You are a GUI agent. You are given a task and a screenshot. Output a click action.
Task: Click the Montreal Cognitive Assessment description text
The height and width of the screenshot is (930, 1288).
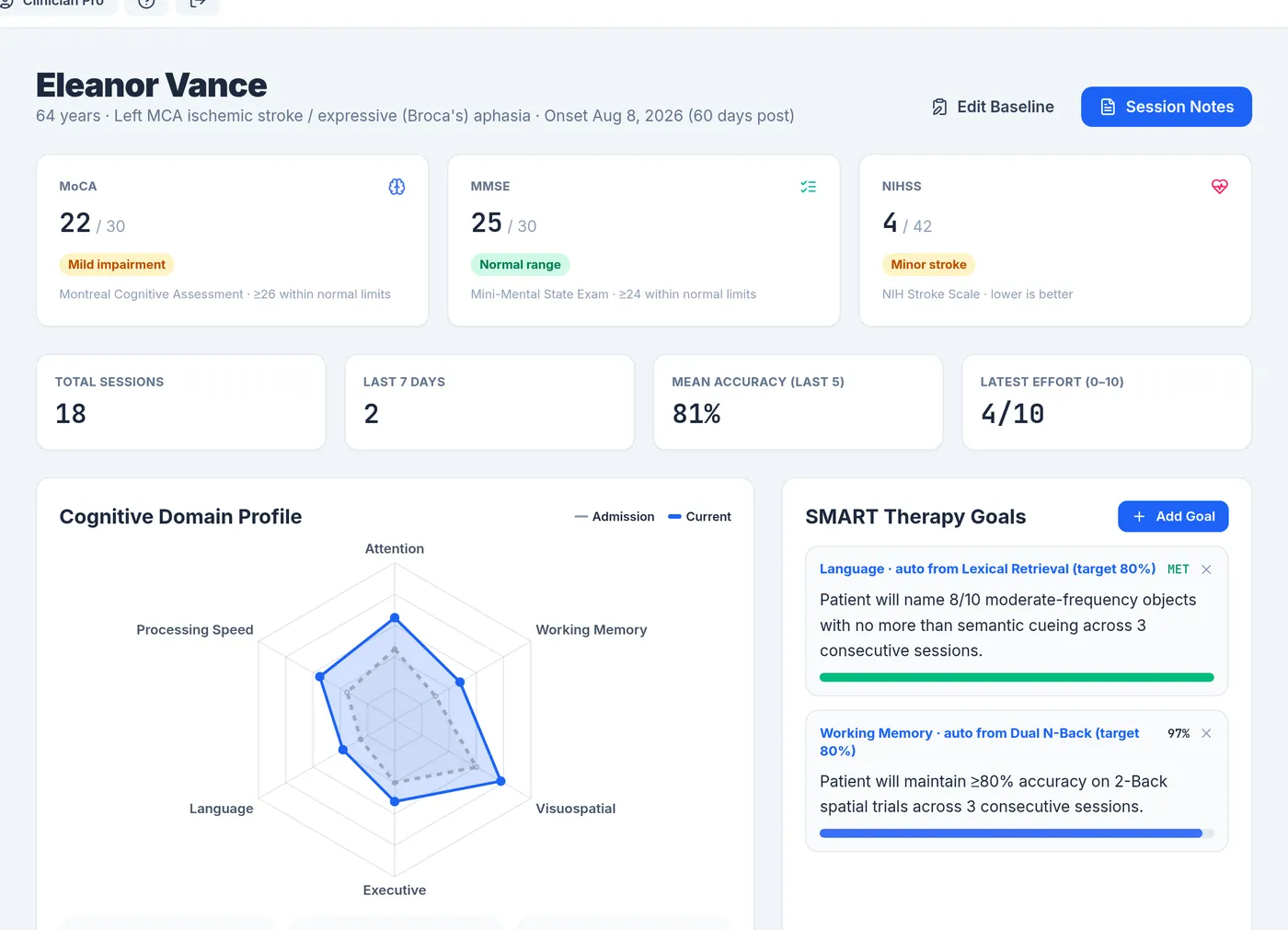[x=225, y=294]
